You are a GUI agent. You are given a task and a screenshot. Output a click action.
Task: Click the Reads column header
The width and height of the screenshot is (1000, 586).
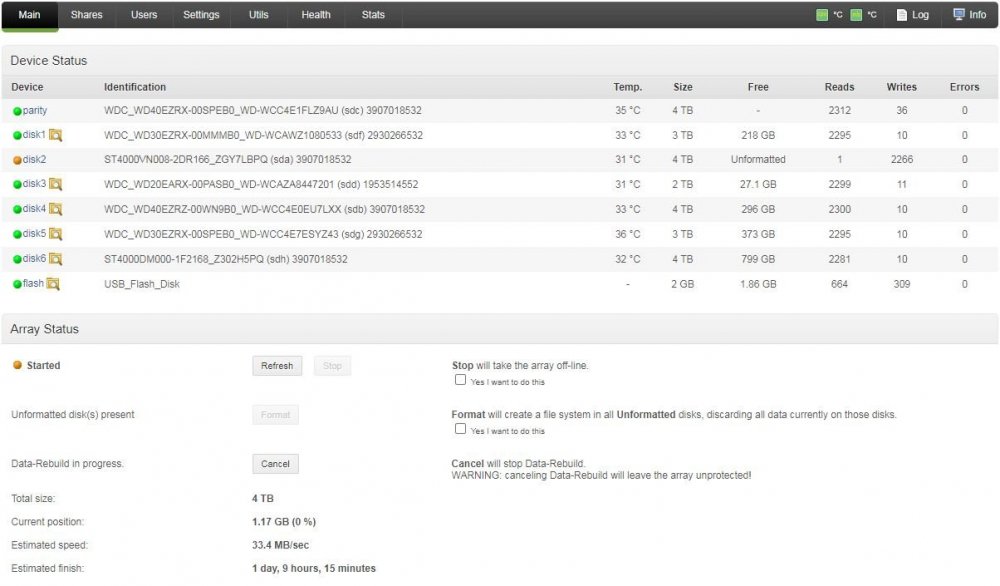(839, 87)
